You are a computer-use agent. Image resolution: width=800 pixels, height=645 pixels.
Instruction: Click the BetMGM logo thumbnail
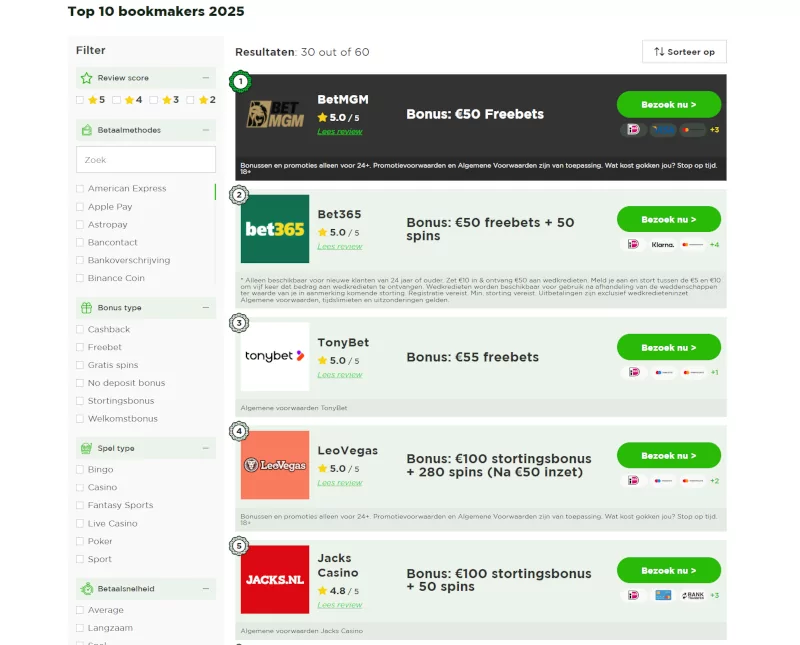click(x=275, y=114)
